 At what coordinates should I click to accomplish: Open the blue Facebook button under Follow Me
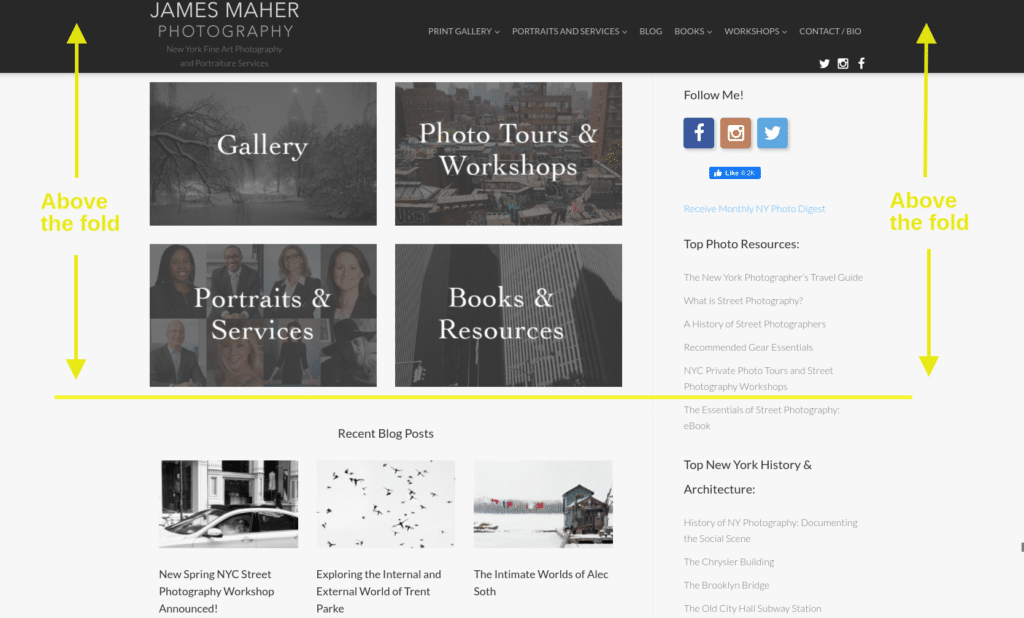coord(699,133)
